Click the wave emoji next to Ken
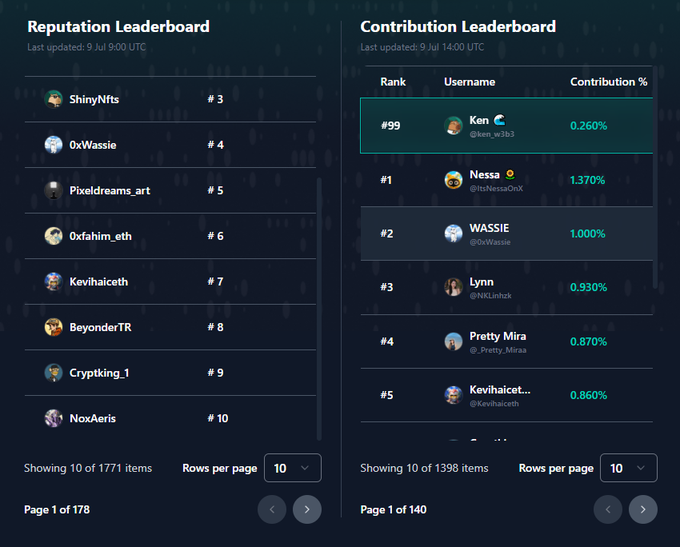Viewport: 680px width, 547px height. click(x=500, y=120)
